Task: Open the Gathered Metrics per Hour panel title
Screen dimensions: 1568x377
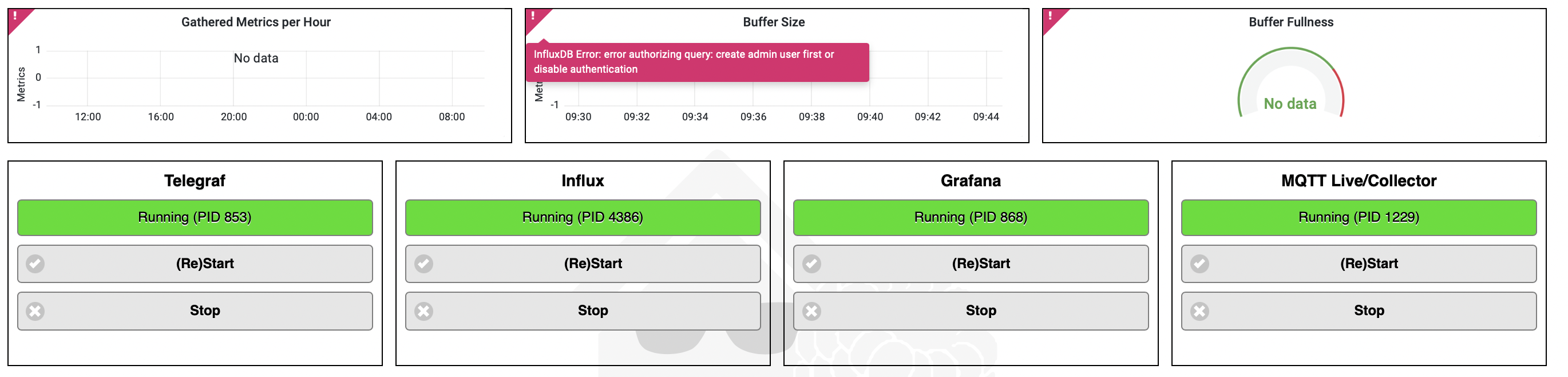Action: click(256, 22)
